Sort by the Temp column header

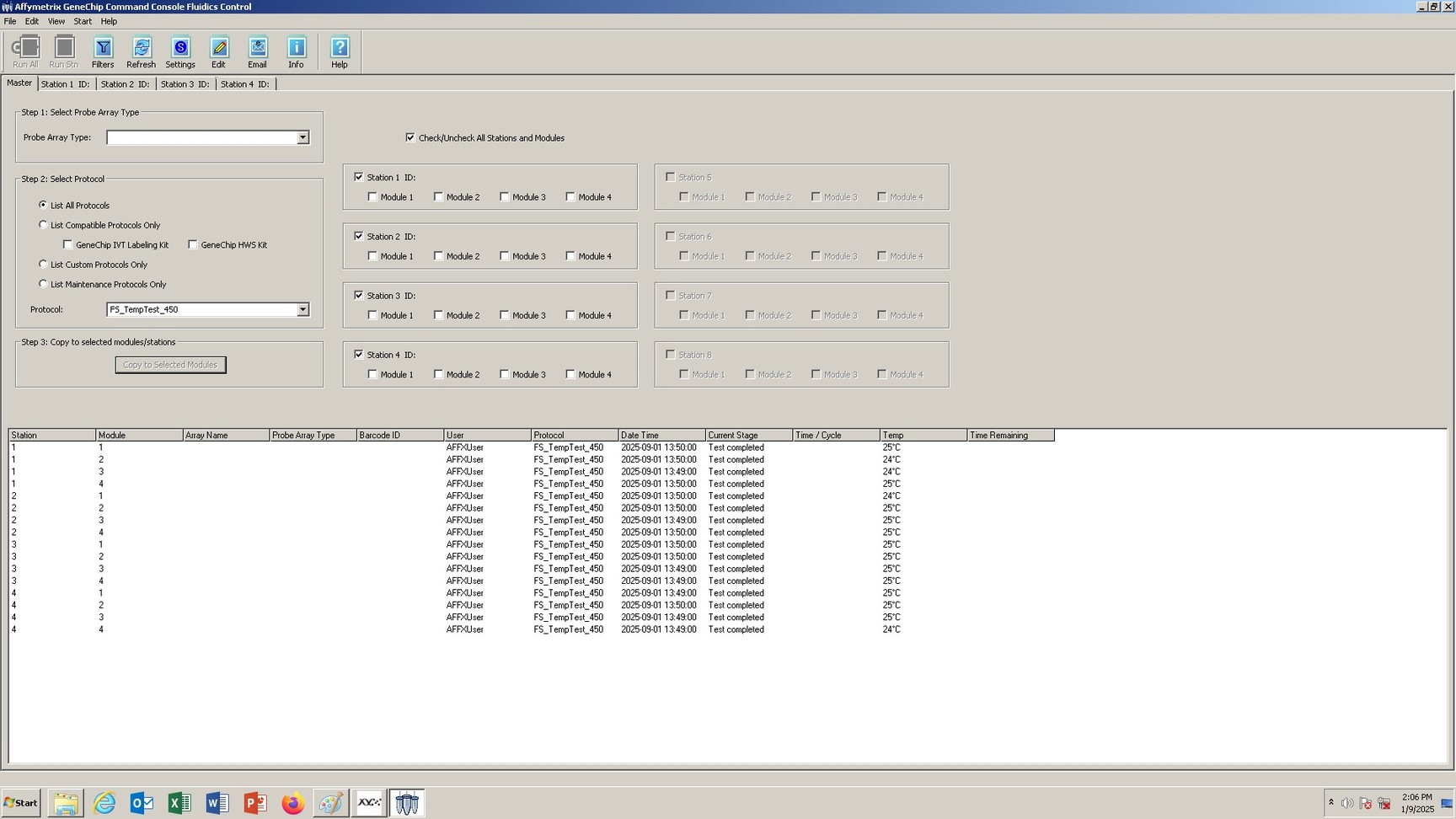pos(923,435)
